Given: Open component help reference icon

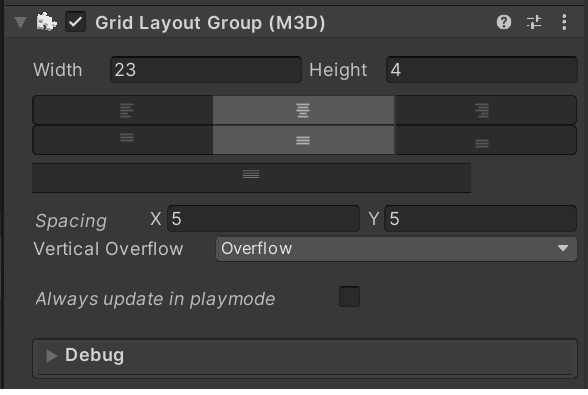Looking at the screenshot, I should coord(504,22).
